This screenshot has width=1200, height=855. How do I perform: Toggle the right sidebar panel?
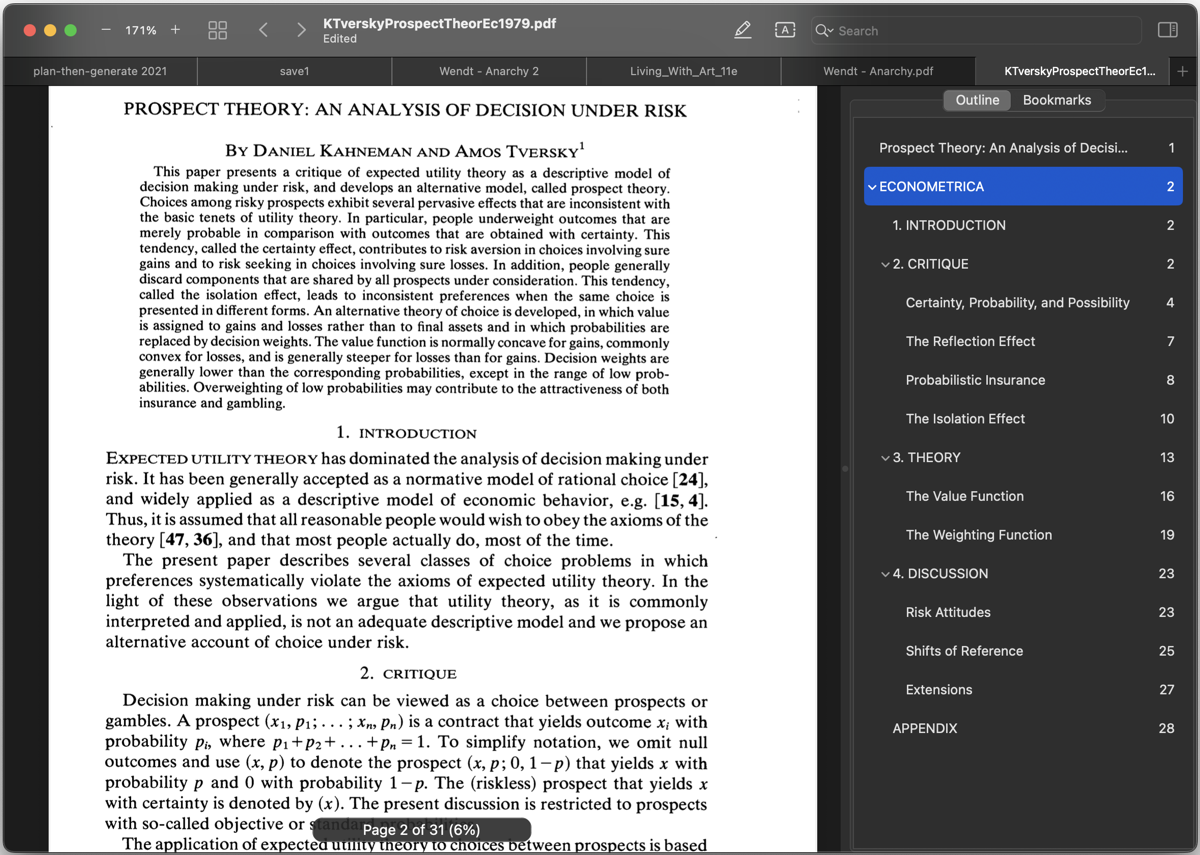[x=1167, y=30]
